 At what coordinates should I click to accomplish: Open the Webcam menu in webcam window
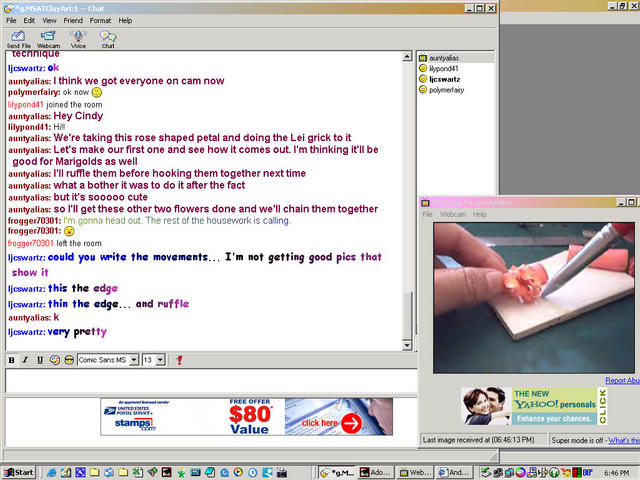453,214
